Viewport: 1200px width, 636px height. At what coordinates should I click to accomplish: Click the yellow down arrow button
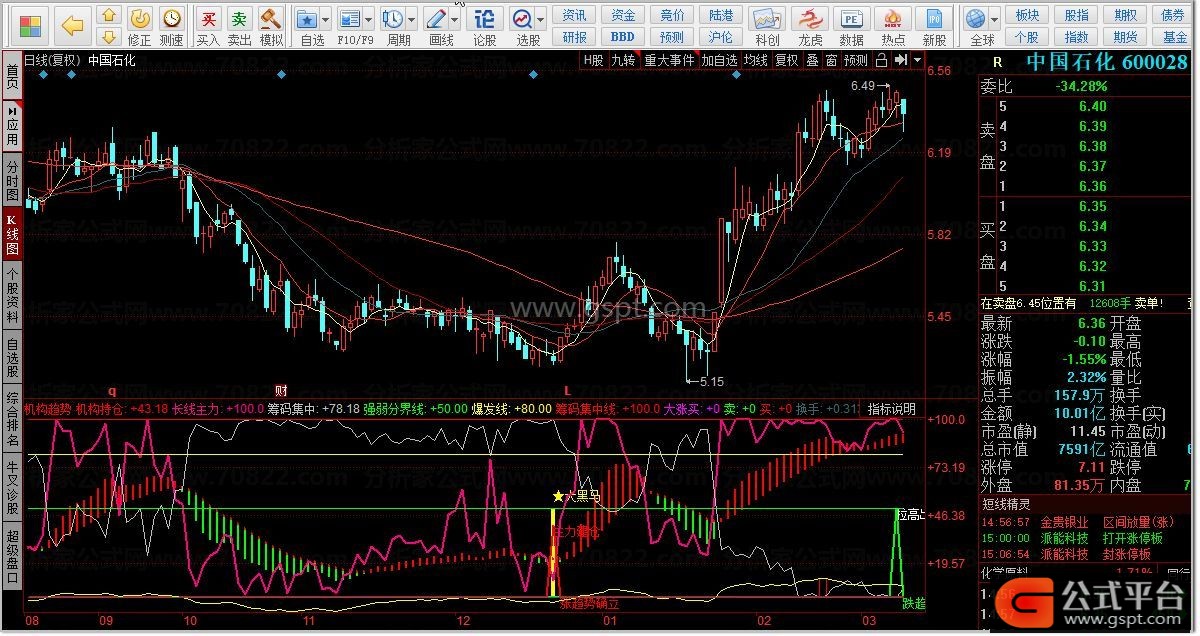tap(110, 37)
